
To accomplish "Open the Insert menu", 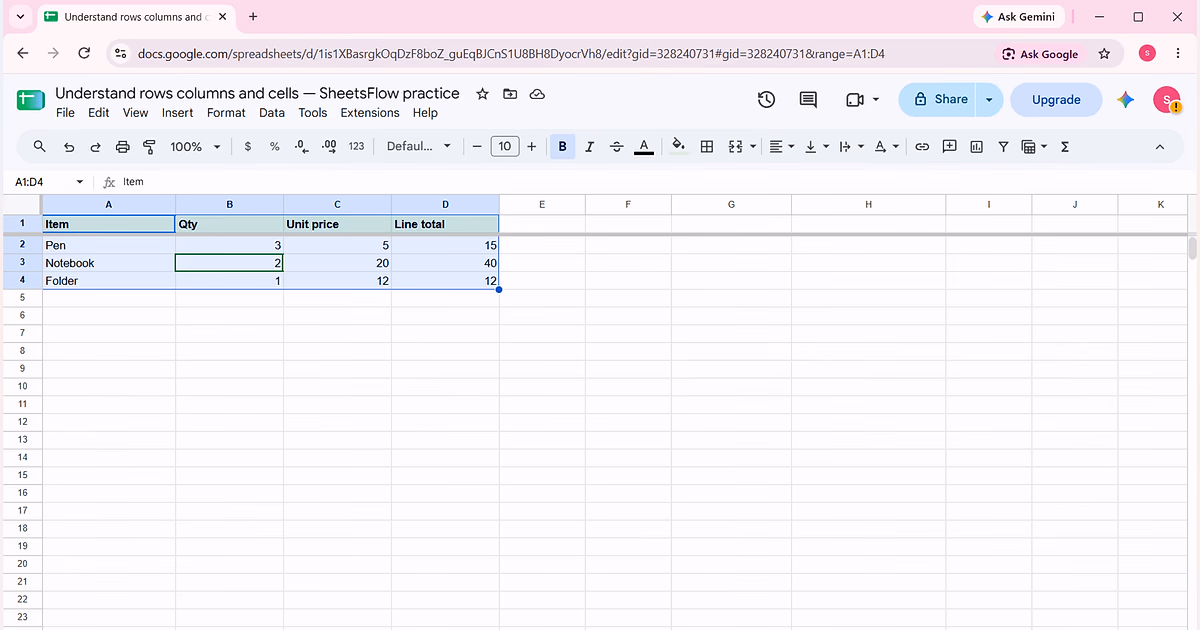I will [x=178, y=113].
